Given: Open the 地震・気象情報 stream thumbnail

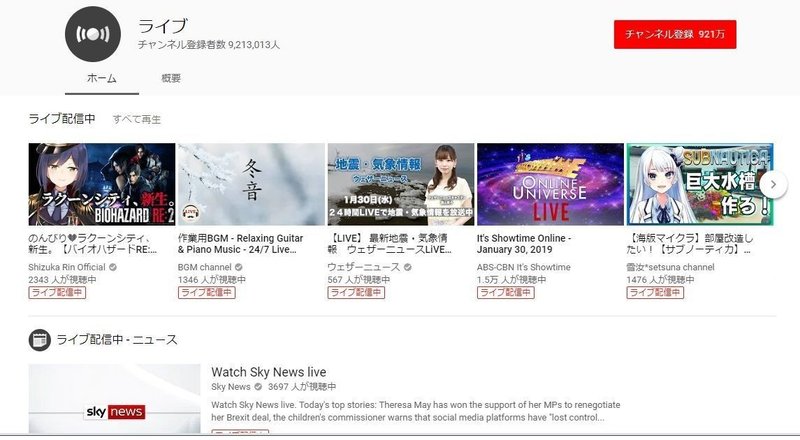Looking at the screenshot, I should click(x=401, y=184).
